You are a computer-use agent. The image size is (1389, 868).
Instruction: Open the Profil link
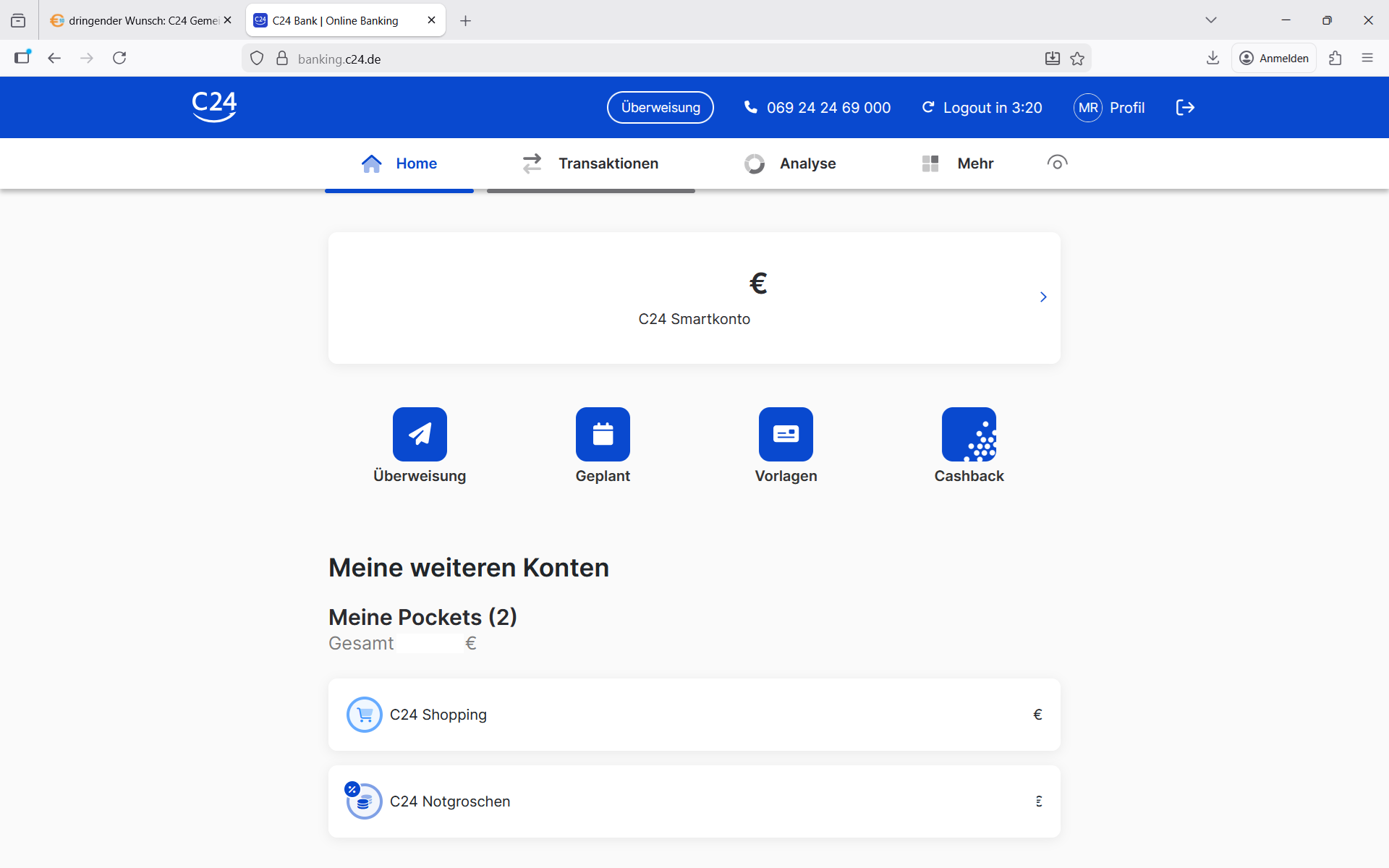tap(1127, 108)
